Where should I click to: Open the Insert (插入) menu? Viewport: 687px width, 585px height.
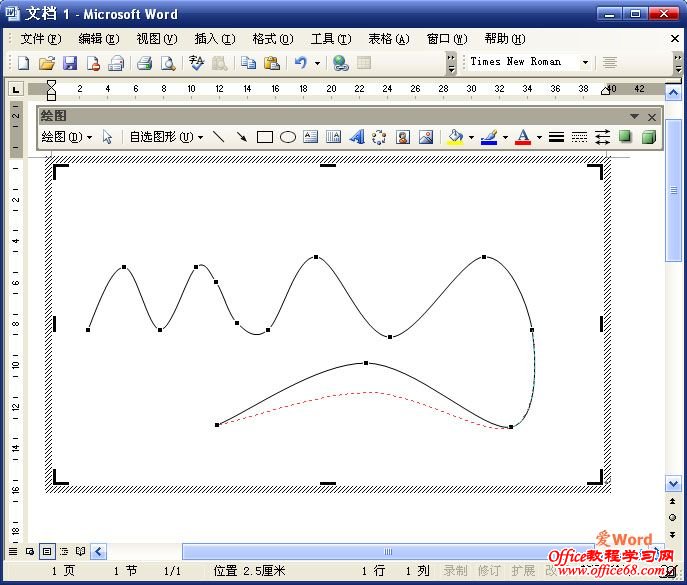click(215, 39)
